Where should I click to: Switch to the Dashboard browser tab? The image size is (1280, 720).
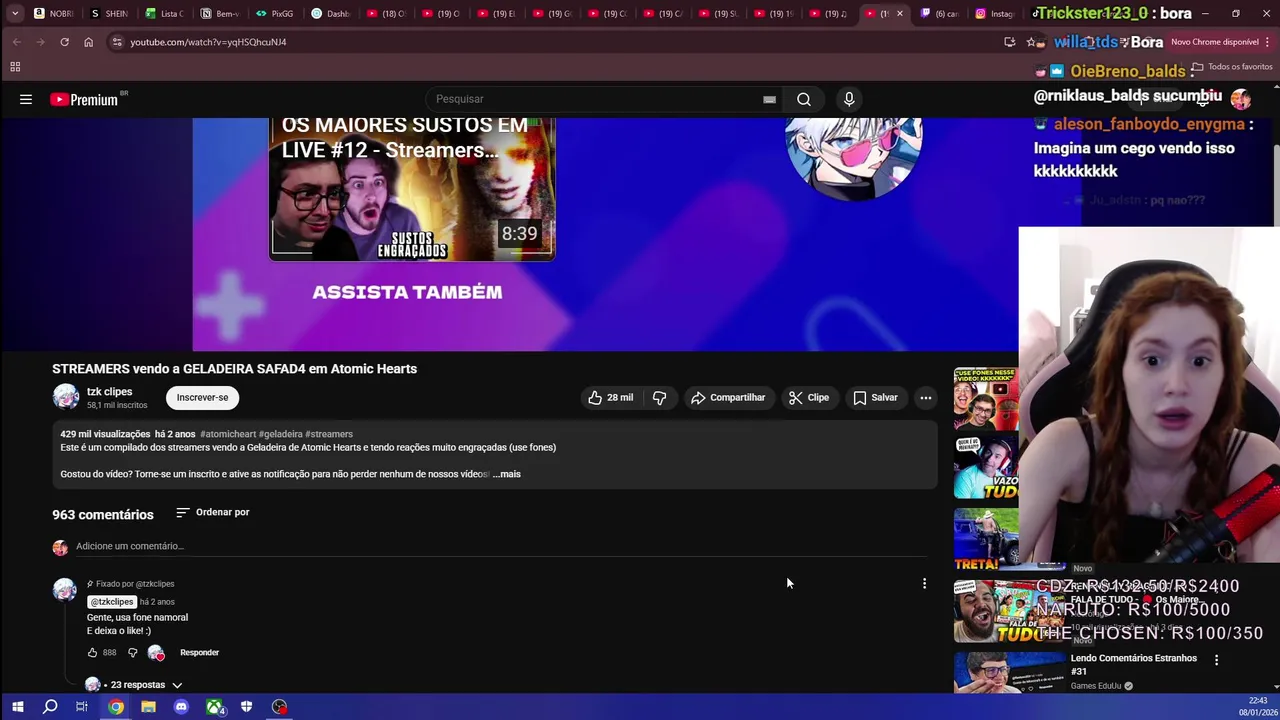[x=329, y=14]
